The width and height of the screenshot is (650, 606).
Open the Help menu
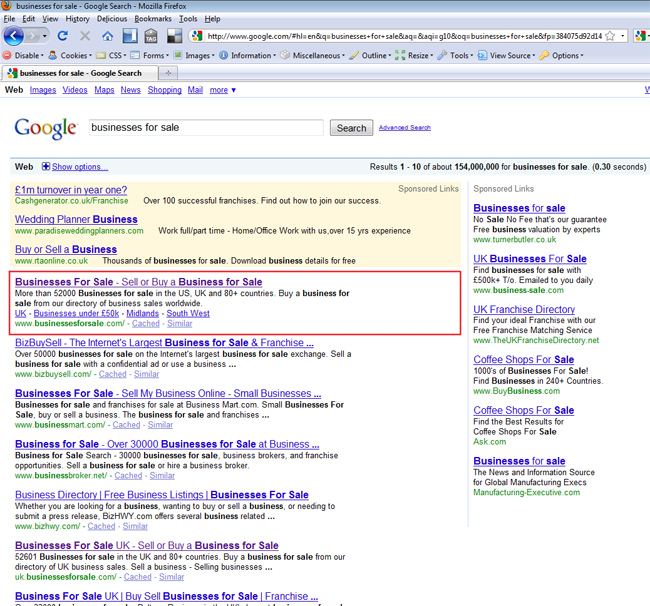click(x=212, y=19)
